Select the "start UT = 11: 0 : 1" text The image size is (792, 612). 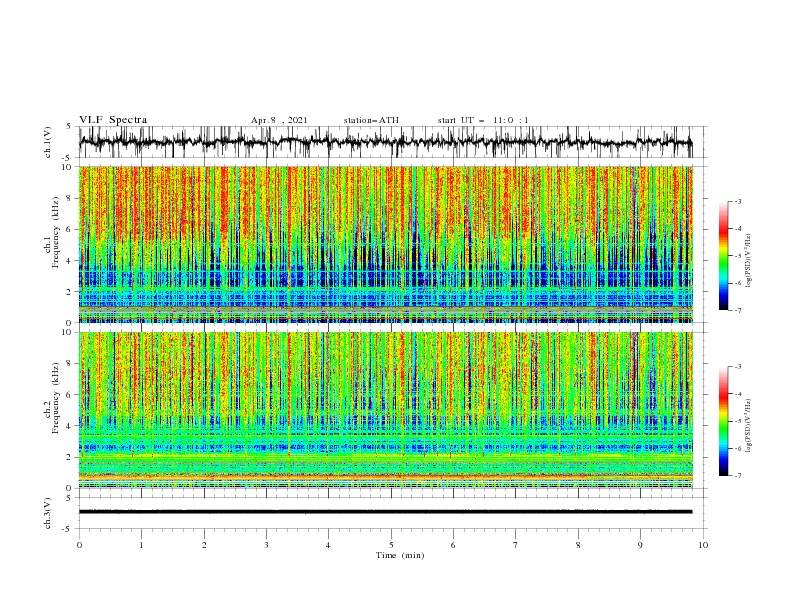(x=483, y=120)
